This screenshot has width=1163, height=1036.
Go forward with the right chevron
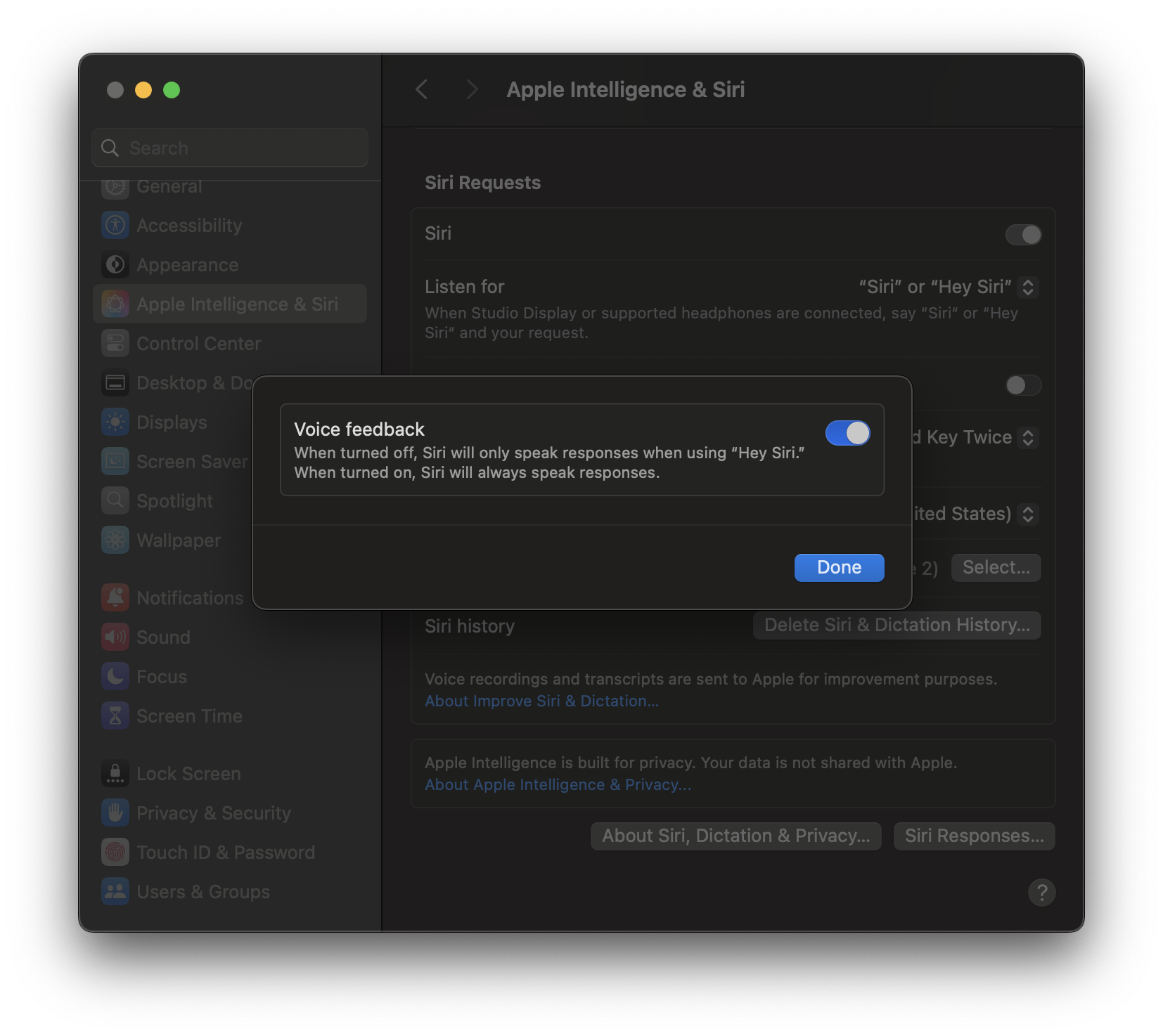pyautogui.click(x=472, y=89)
